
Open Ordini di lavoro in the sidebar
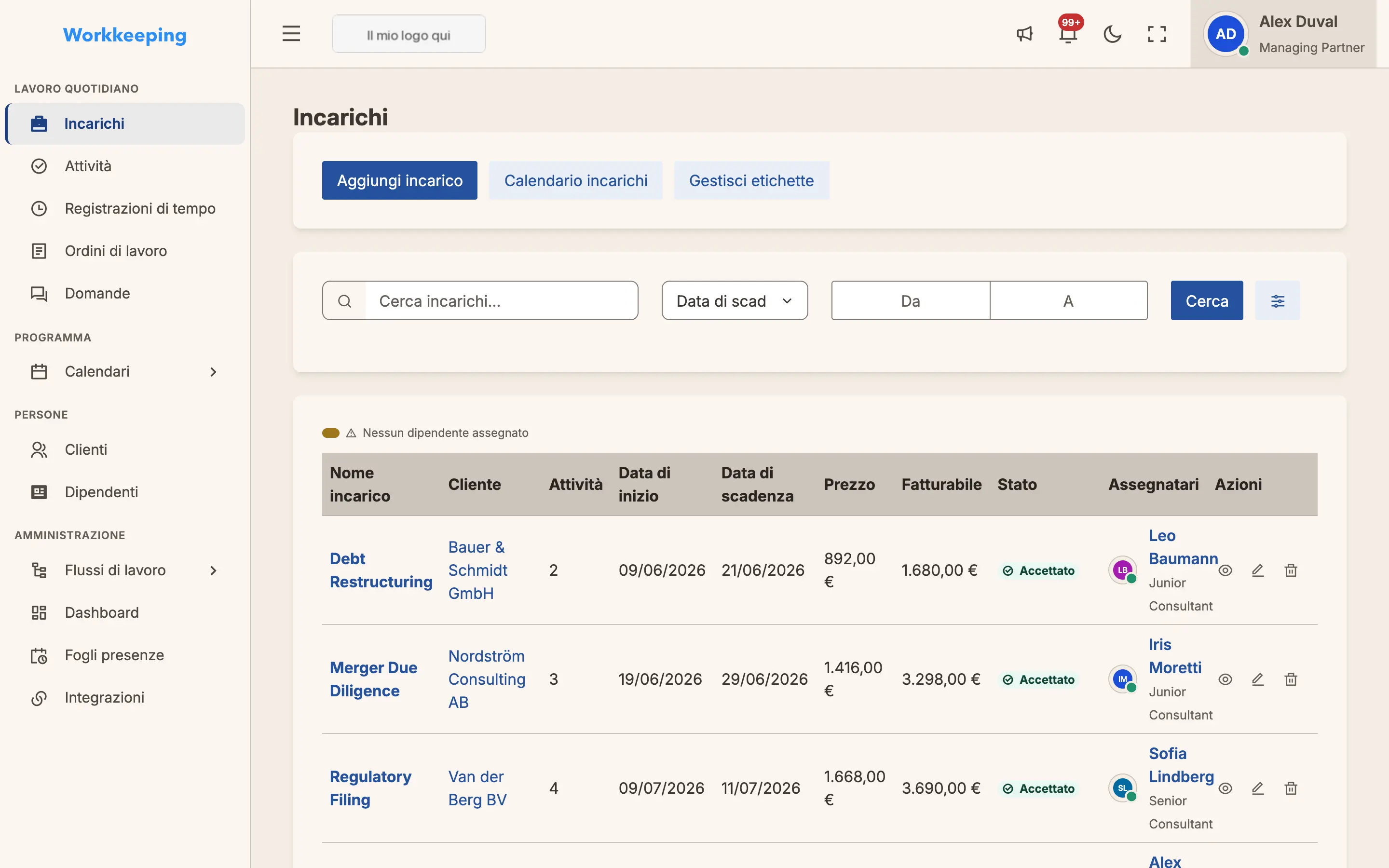click(125, 251)
